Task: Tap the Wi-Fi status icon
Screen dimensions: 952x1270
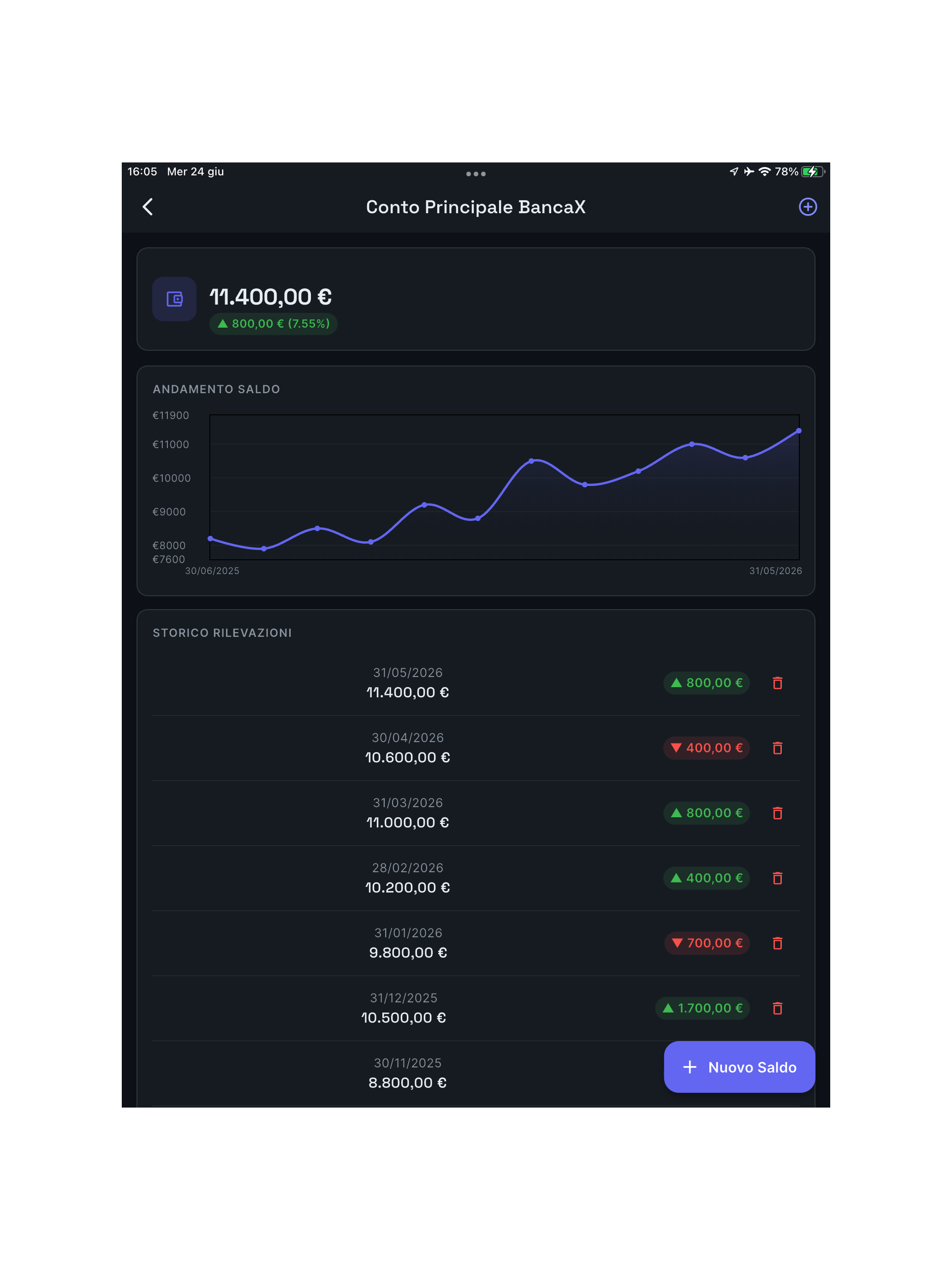Action: 764,172
